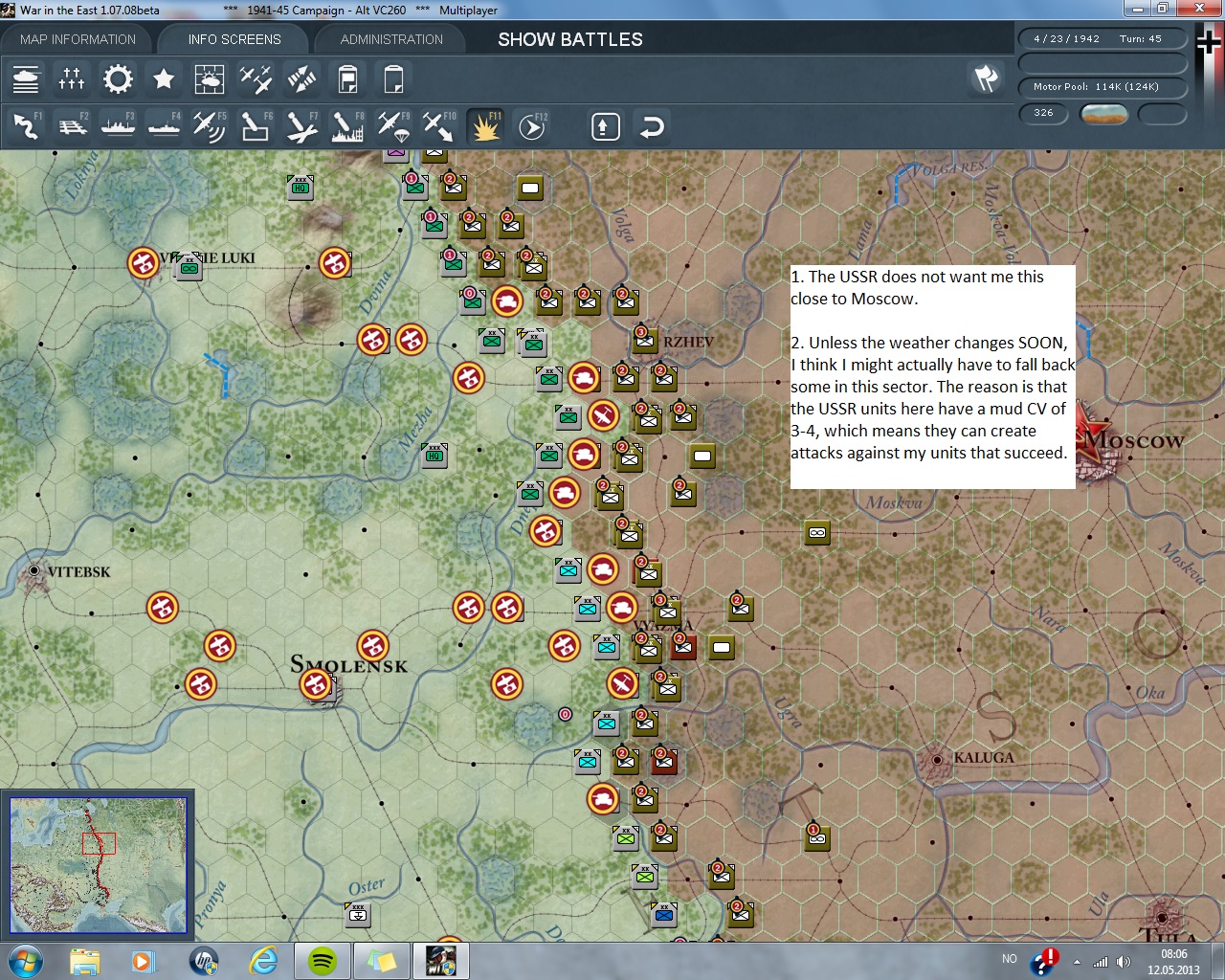
Task: Open the weather map icon
Action: pos(210,78)
